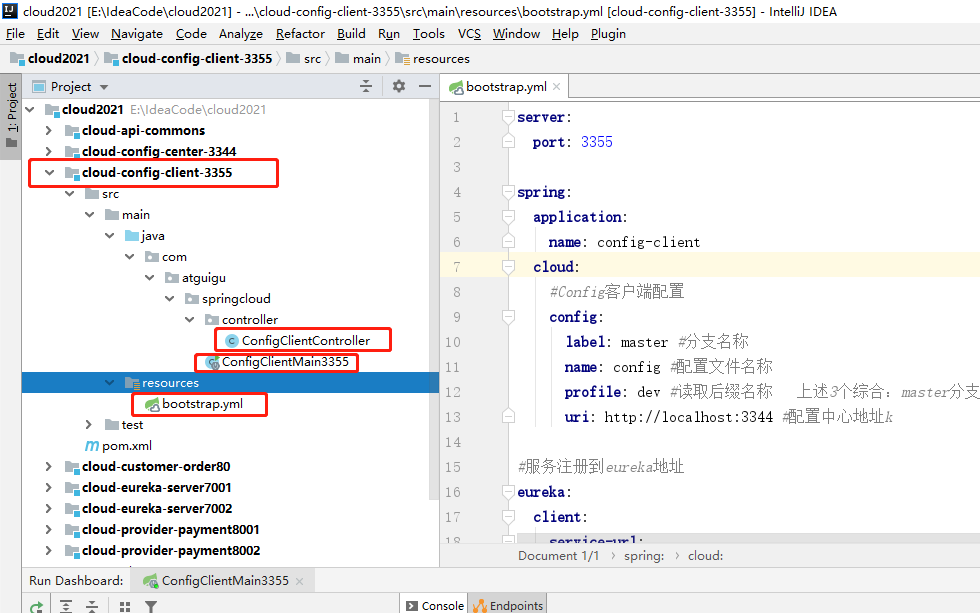The height and width of the screenshot is (613, 980).
Task: Expand the test folder node
Action: [x=89, y=425]
